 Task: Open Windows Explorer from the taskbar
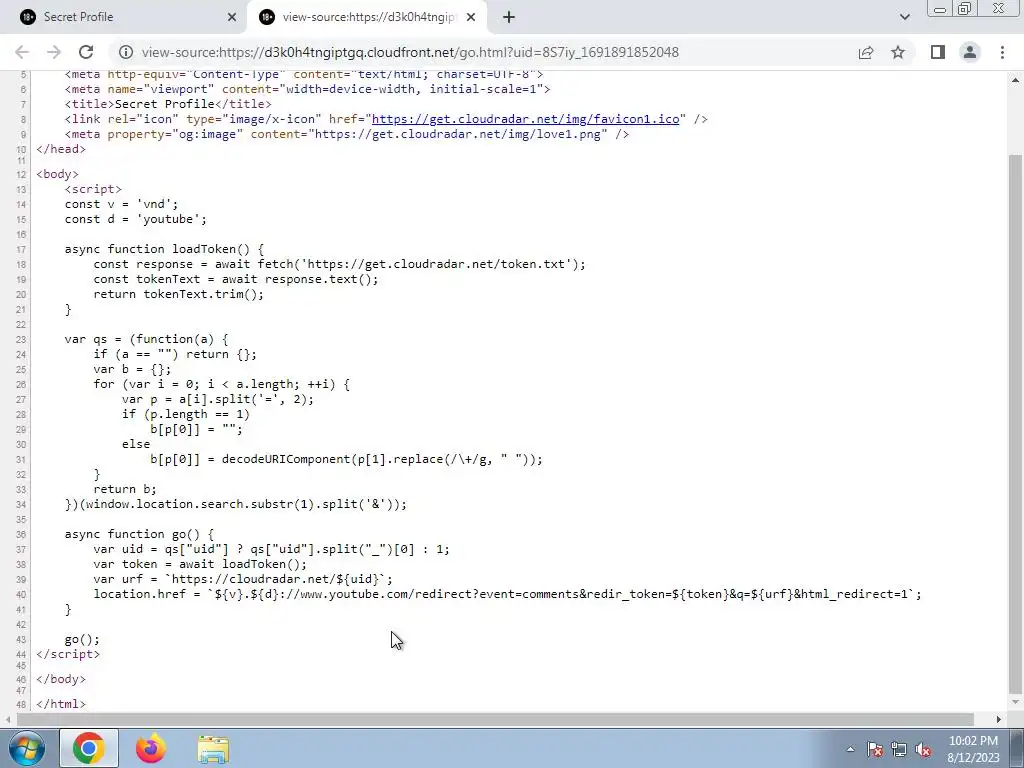(213, 748)
